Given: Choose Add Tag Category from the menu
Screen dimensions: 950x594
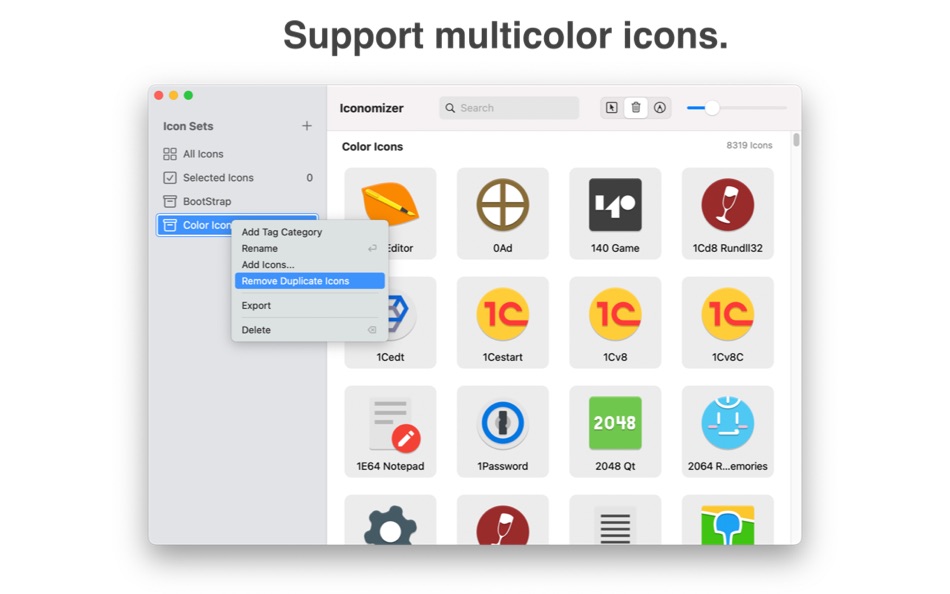Looking at the screenshot, I should pyautogui.click(x=283, y=232).
